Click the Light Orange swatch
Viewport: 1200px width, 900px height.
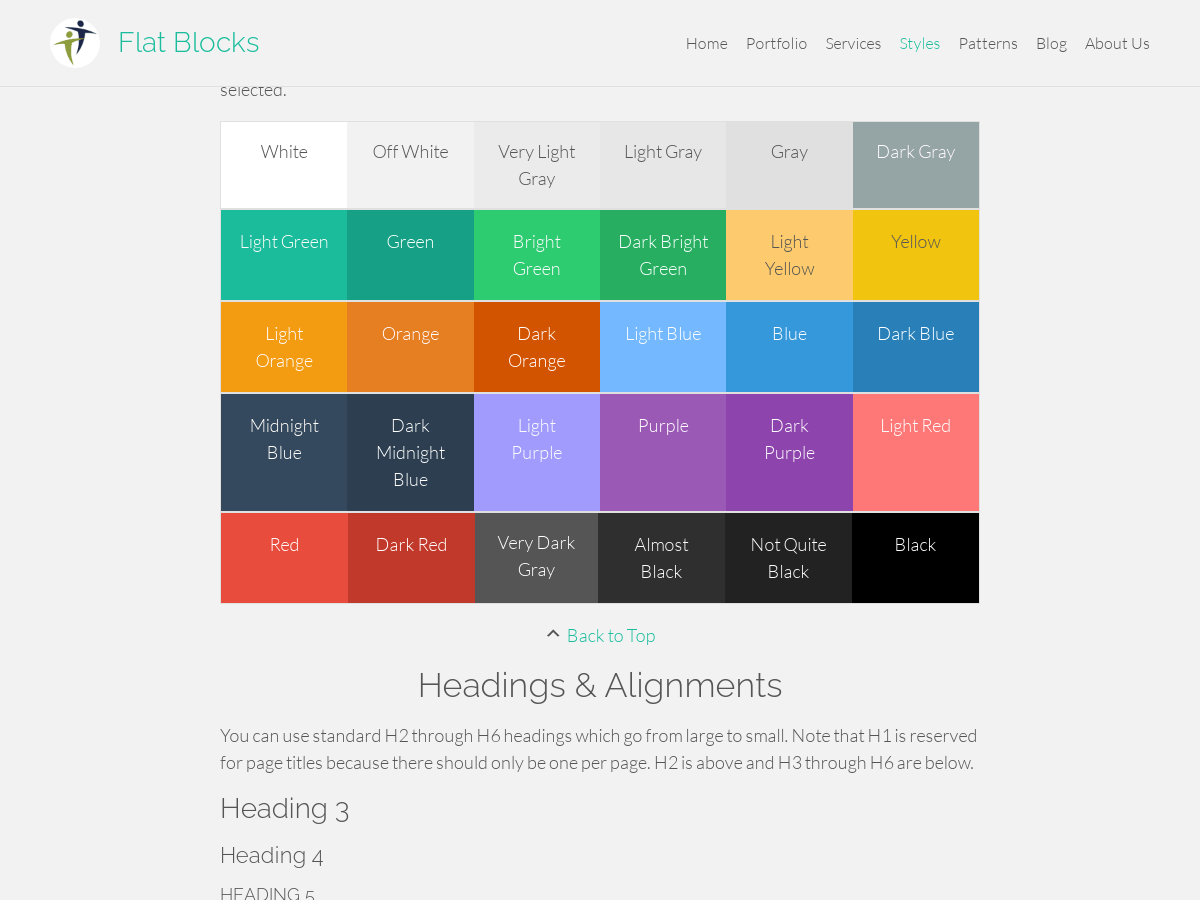[x=284, y=347]
